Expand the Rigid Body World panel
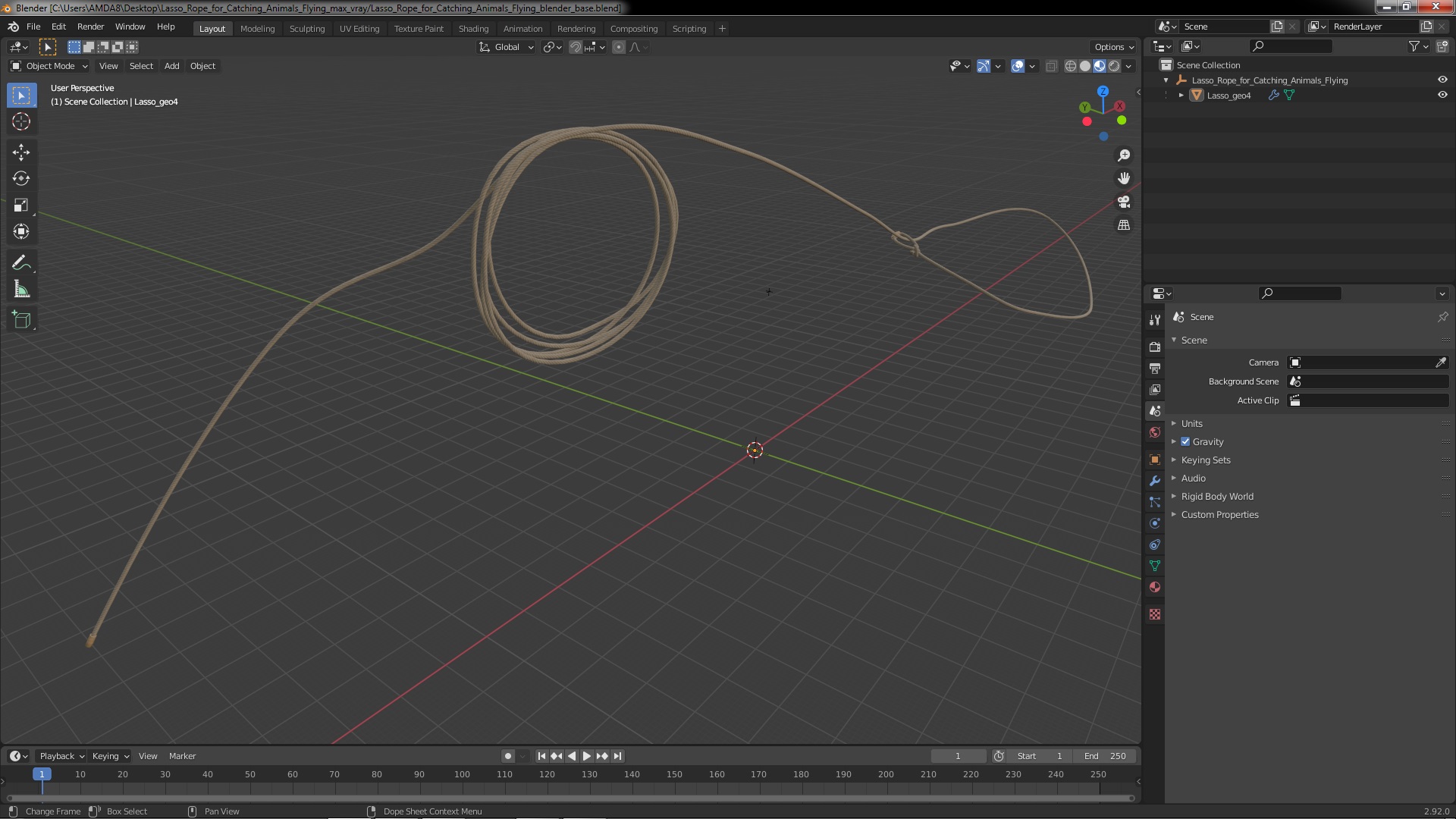Screen dimensions: 1456x819 1216,497
